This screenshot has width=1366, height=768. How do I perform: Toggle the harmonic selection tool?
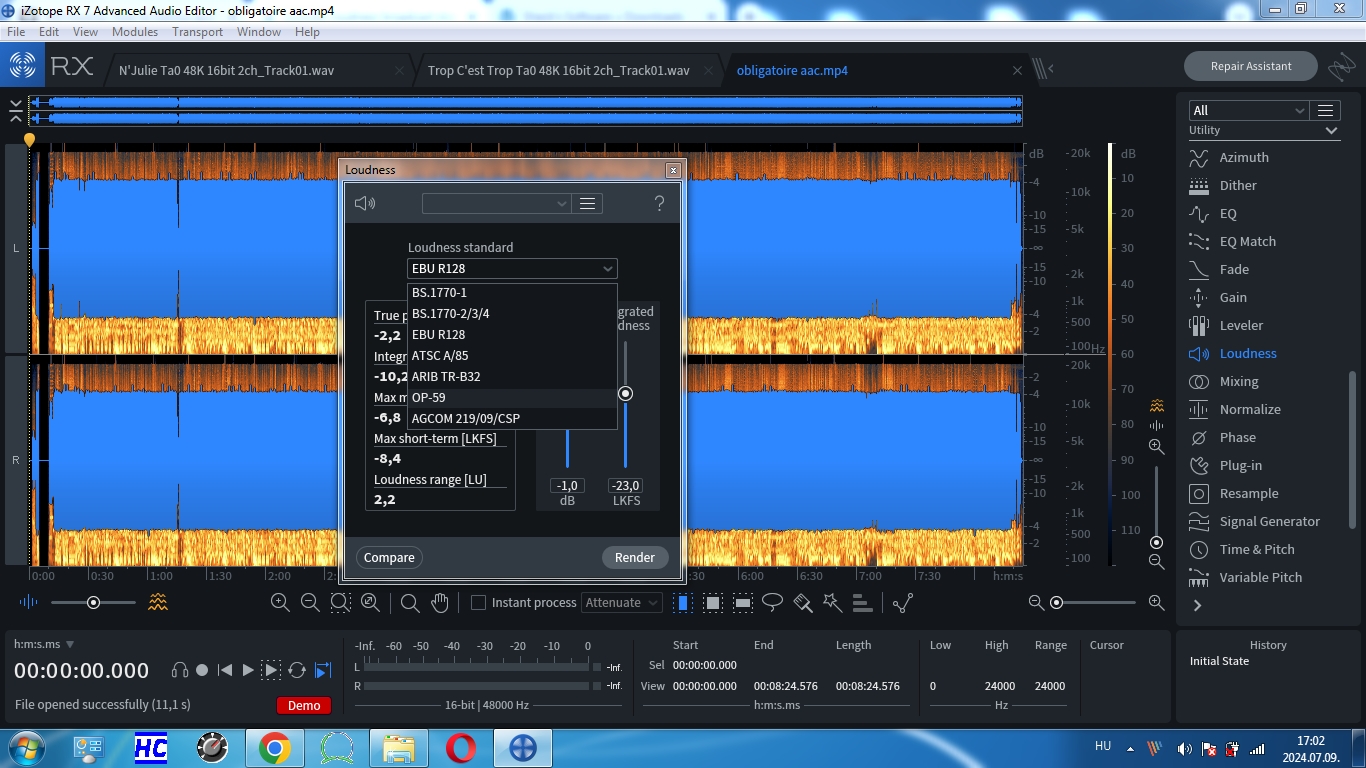click(x=862, y=603)
